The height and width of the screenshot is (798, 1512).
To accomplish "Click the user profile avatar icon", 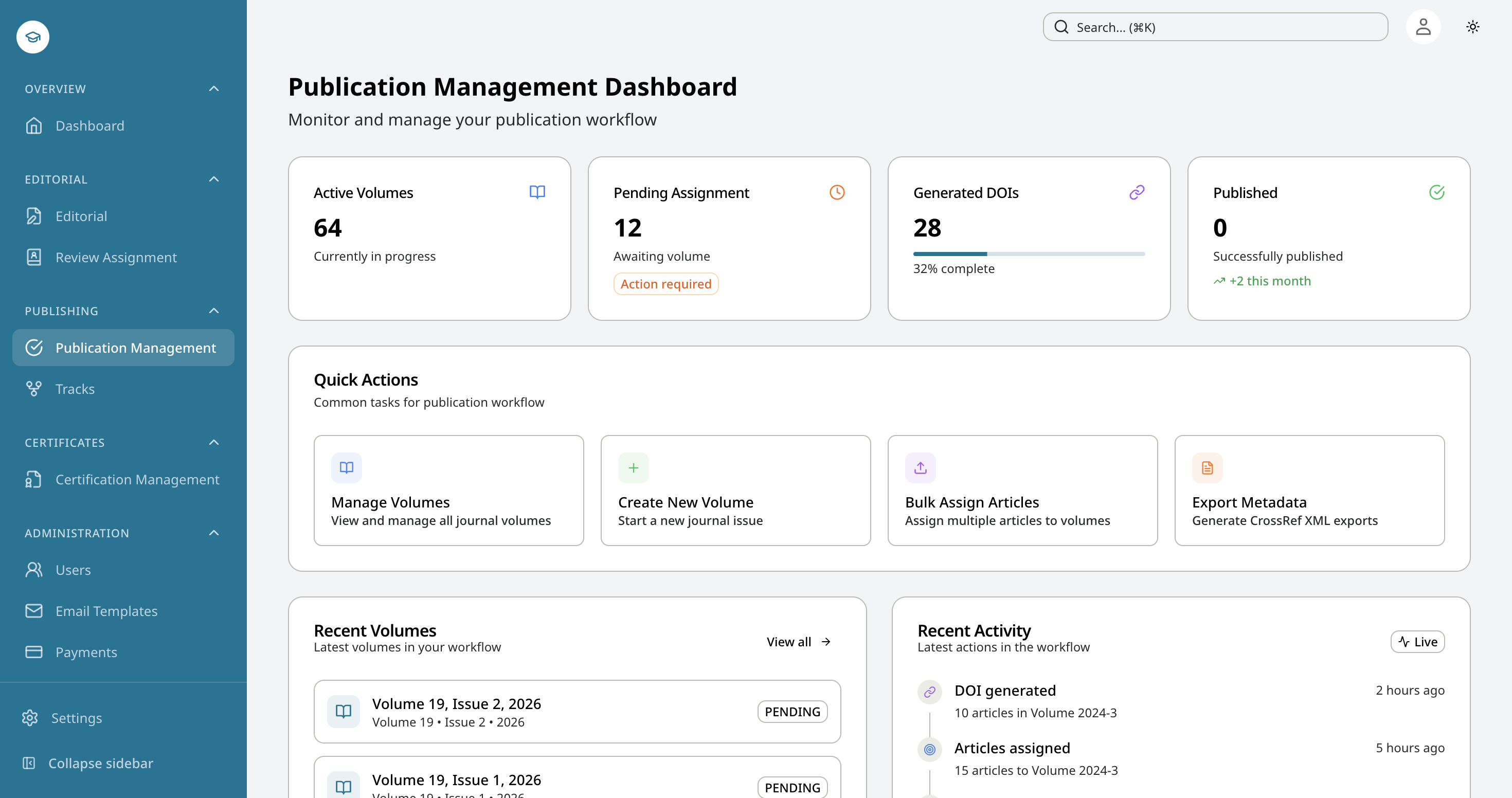I will [1423, 27].
